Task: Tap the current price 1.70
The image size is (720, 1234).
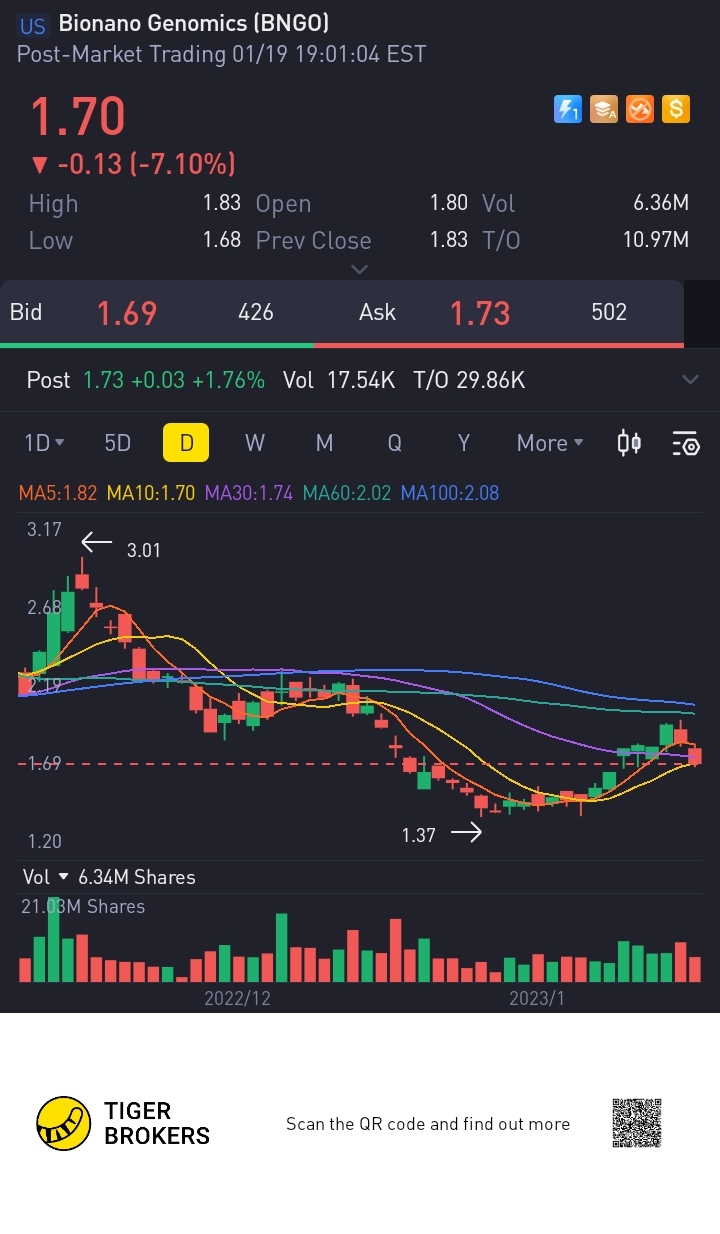Action: tap(77, 116)
